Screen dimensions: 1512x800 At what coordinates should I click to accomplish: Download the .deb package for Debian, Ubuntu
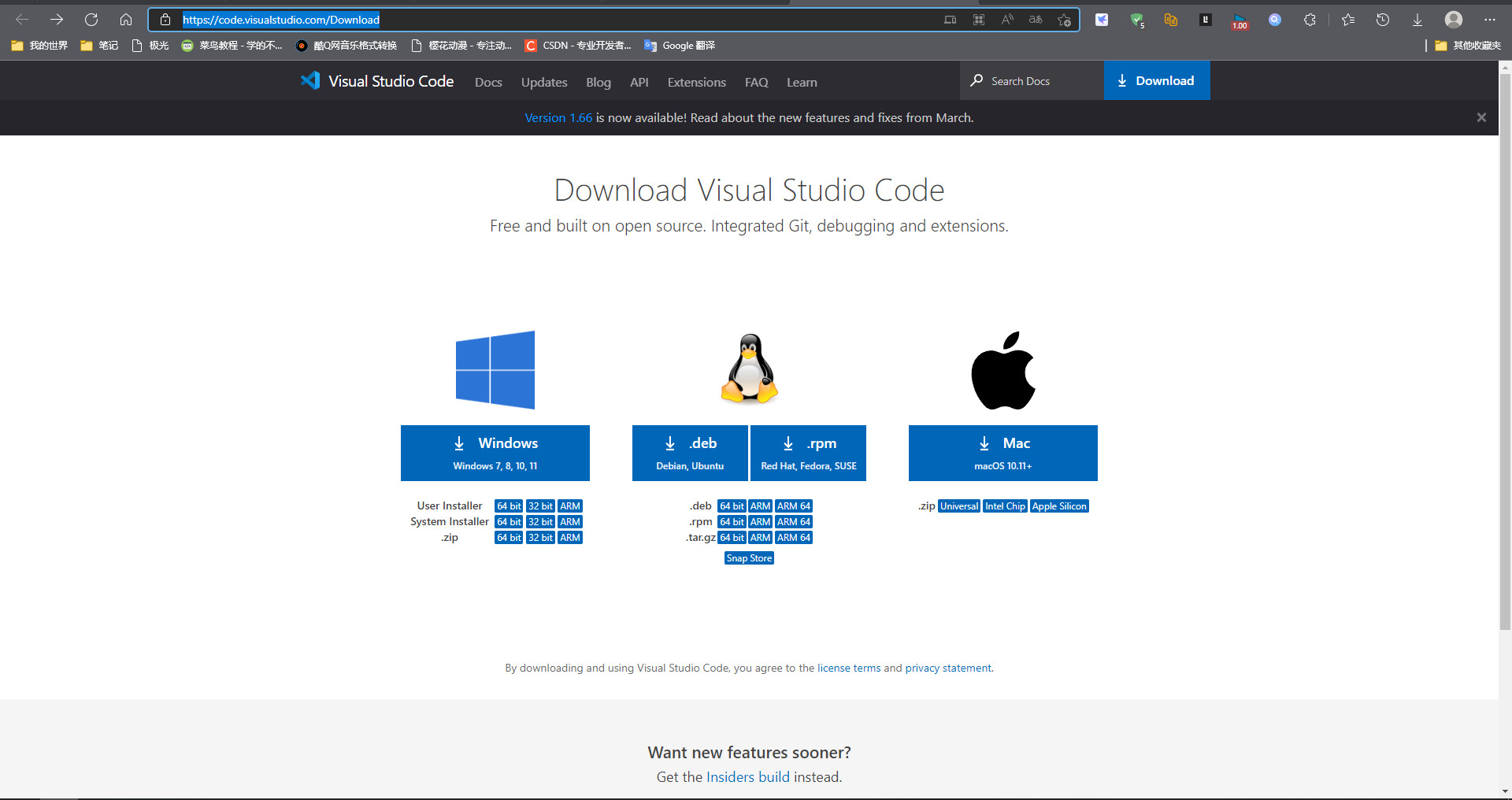tap(690, 453)
